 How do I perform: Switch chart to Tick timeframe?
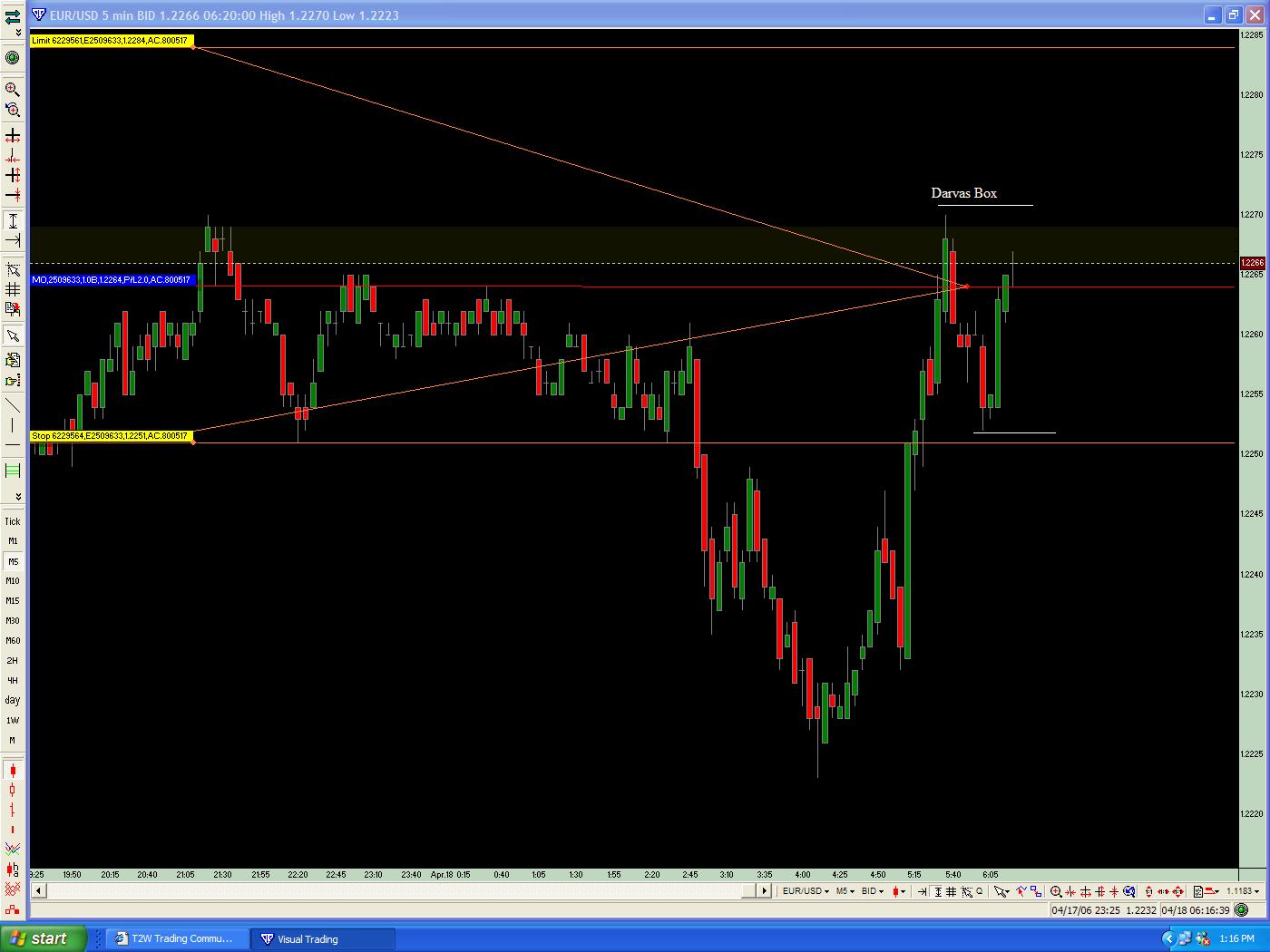click(13, 521)
